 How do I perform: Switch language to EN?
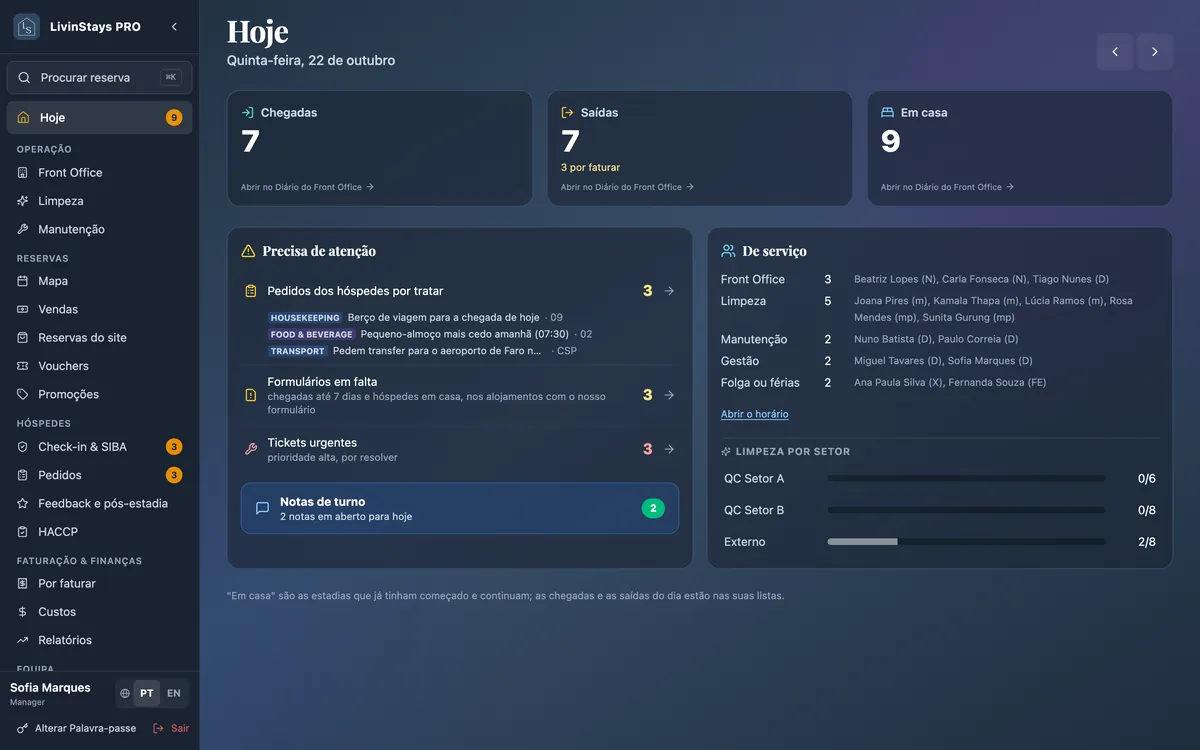coord(174,693)
